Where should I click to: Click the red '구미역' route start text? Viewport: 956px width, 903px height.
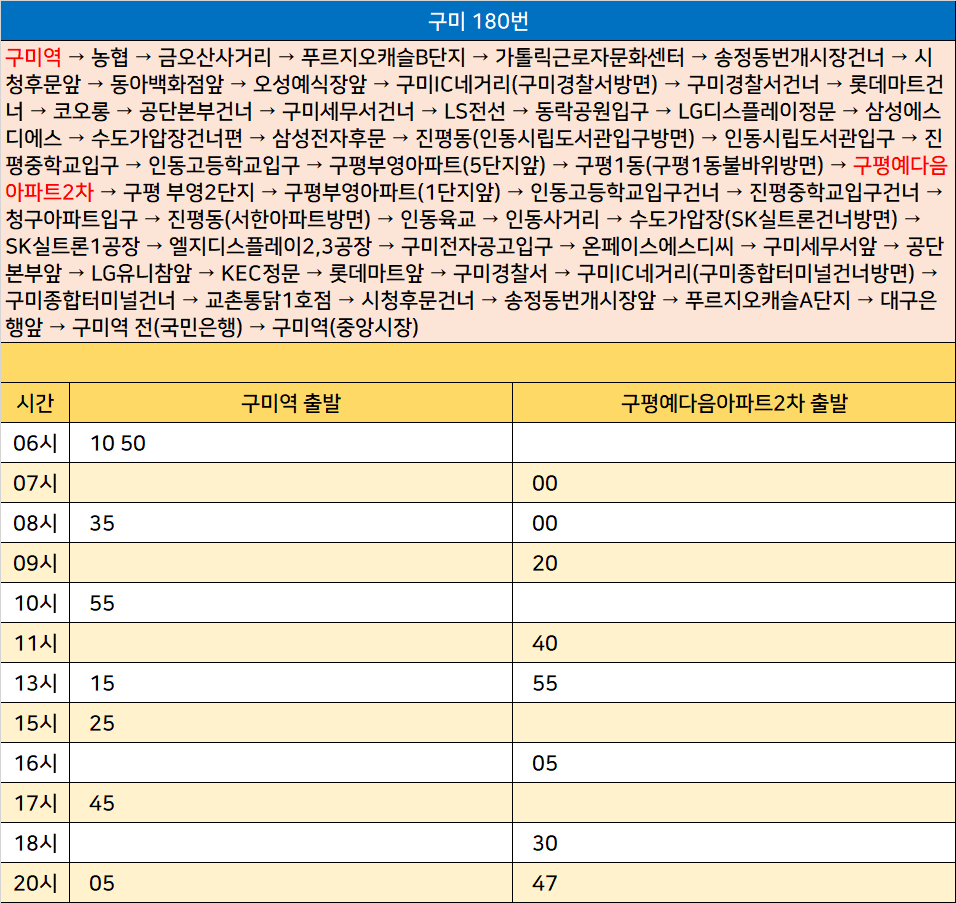click(x=34, y=57)
